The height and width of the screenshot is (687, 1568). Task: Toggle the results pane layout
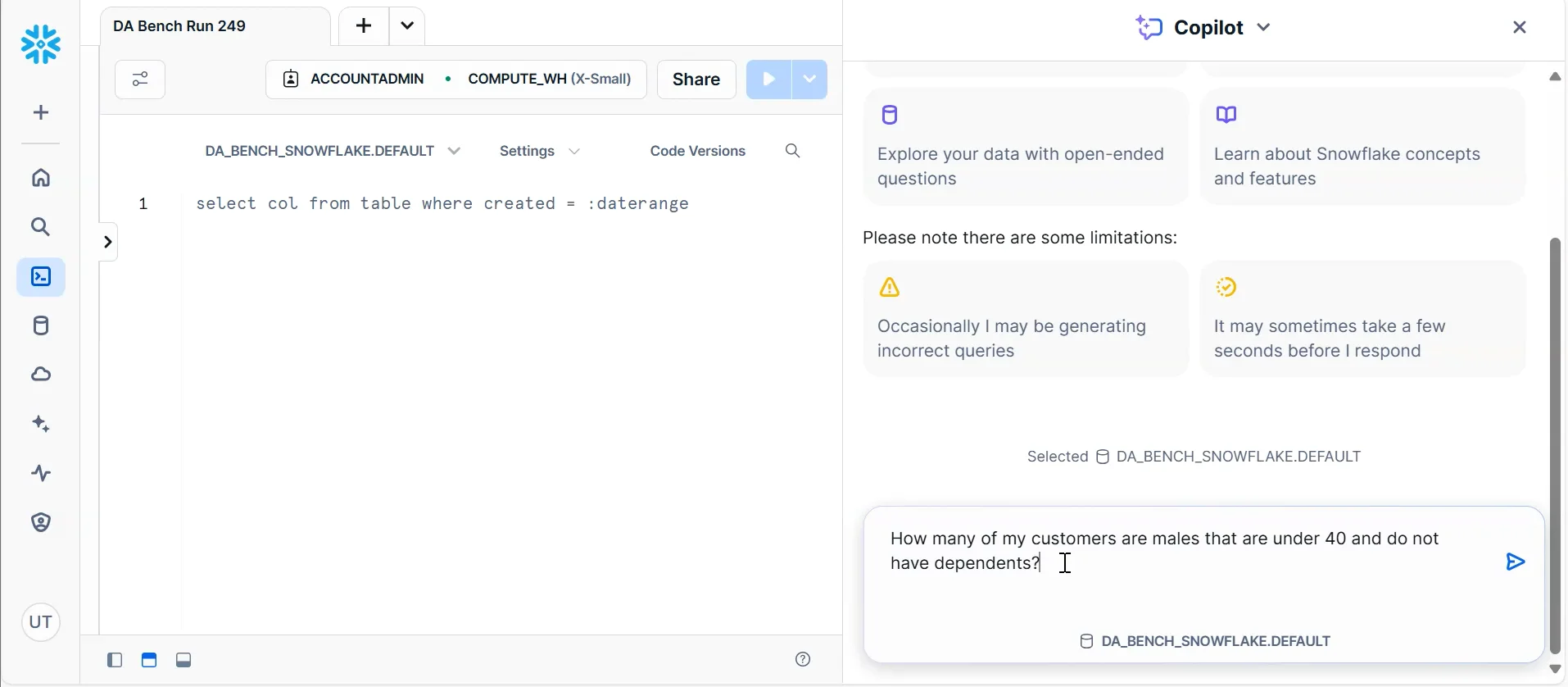tap(184, 660)
